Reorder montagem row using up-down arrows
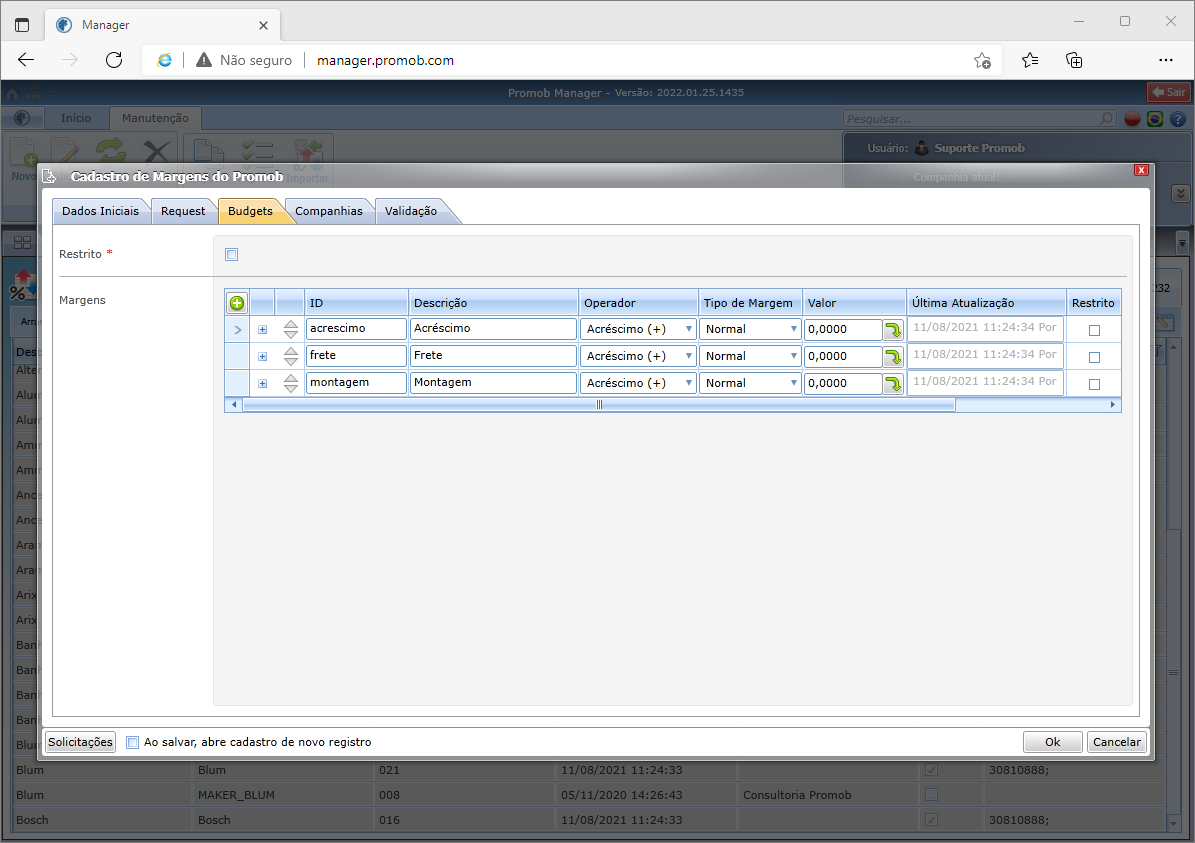Screen dimensions: 1195x843 tap(290, 383)
